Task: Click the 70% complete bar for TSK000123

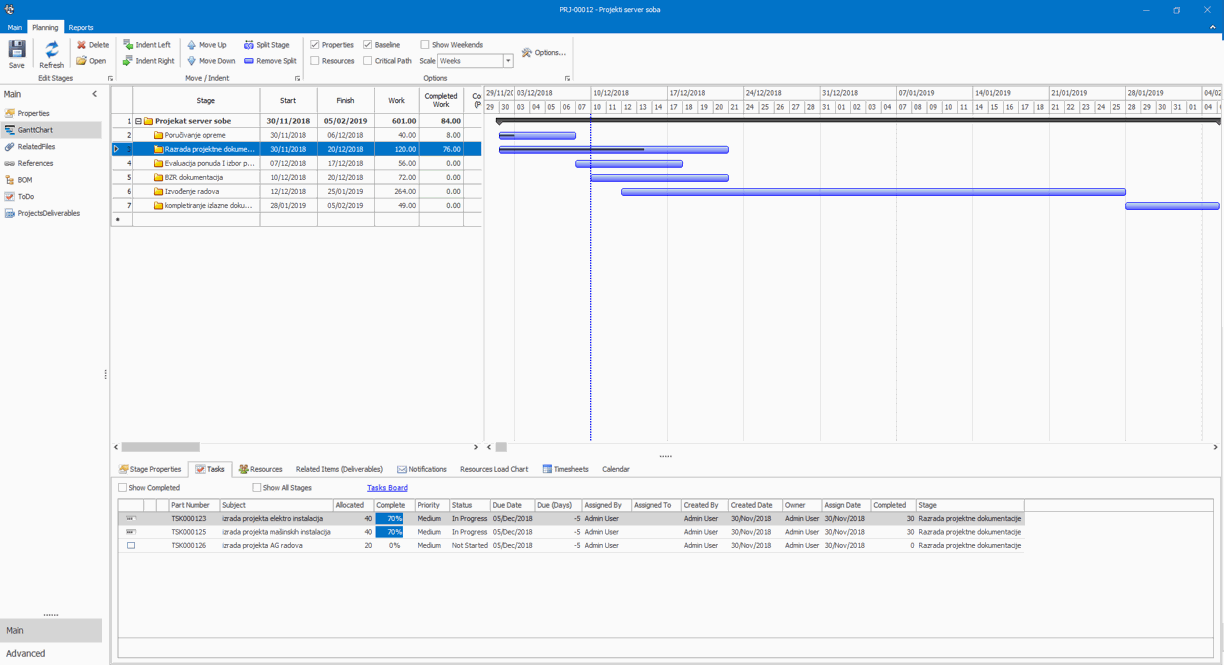Action: point(392,518)
